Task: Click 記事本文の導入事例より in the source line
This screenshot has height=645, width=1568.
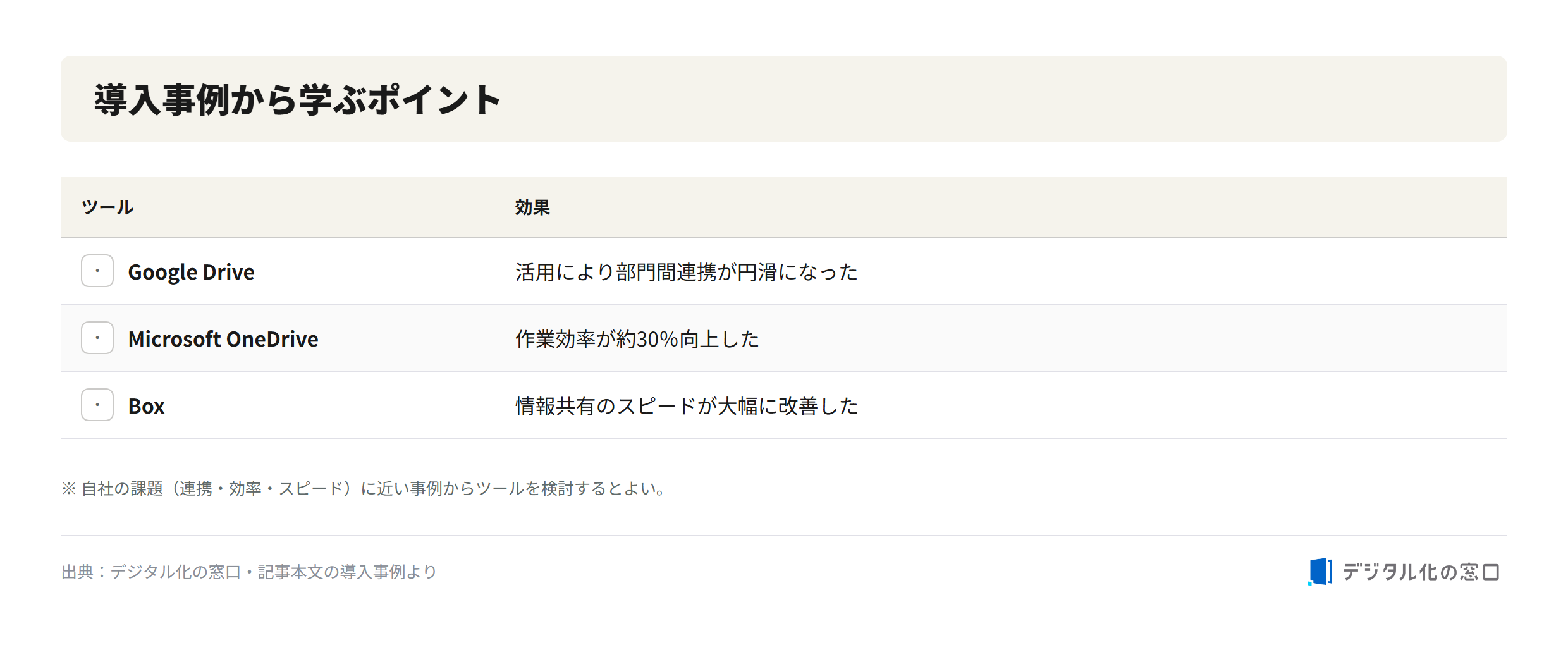Action: 347,572
